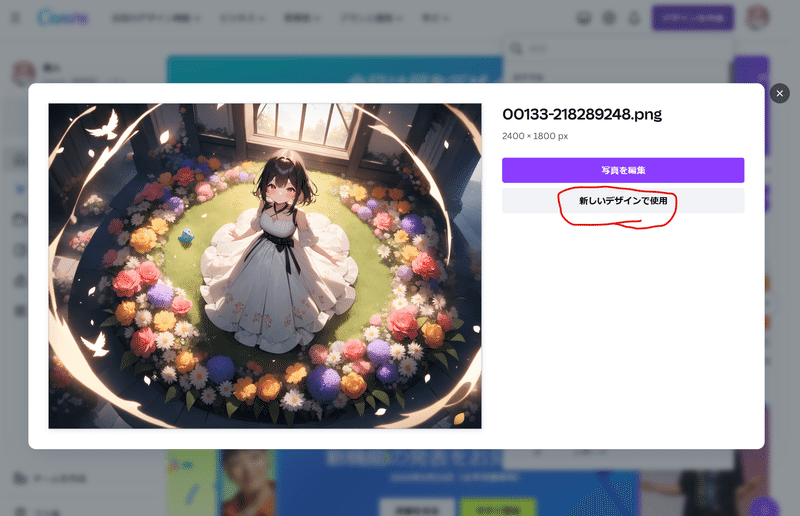Close the image preview dialog with X
This screenshot has width=800, height=516.
click(779, 93)
